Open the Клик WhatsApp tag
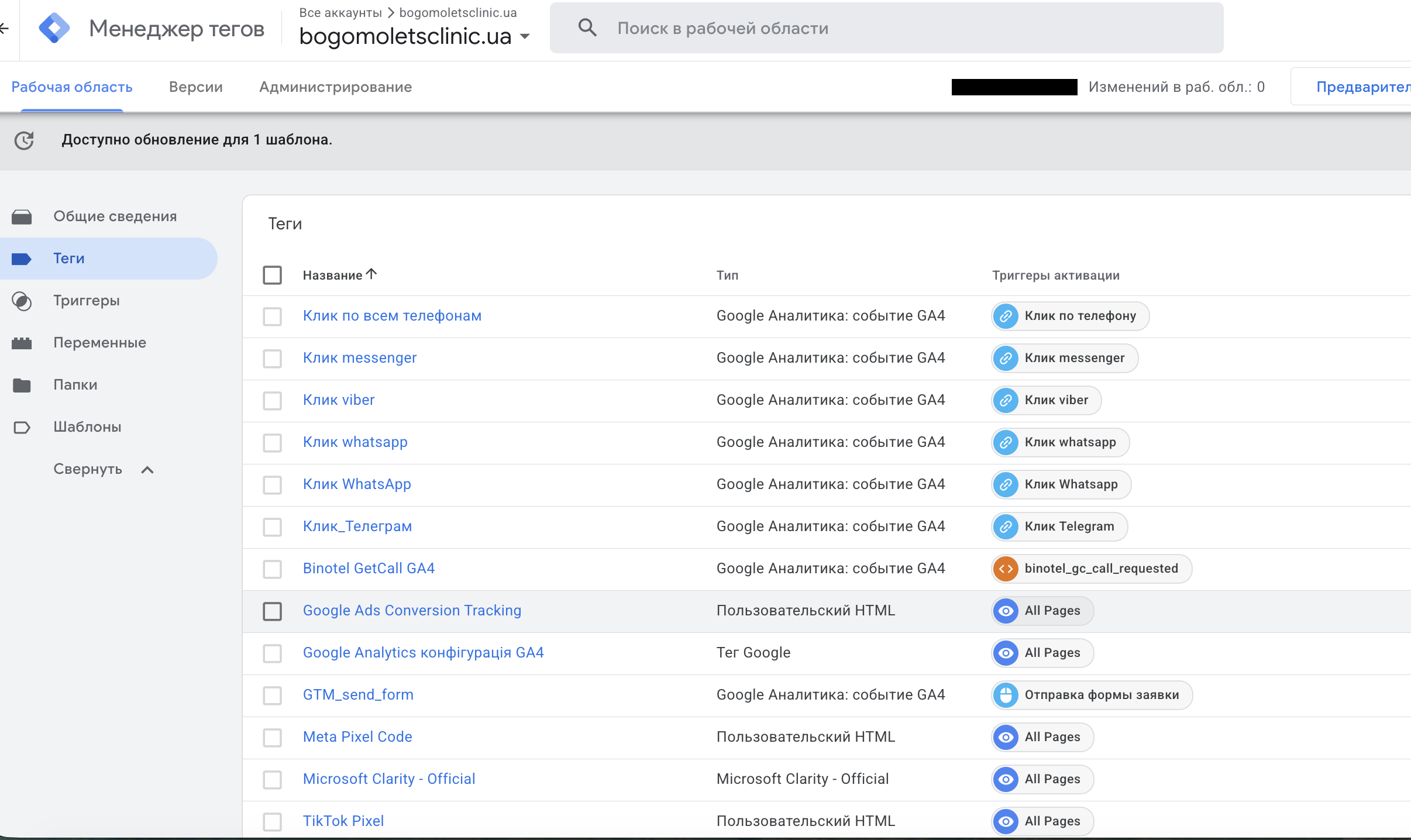The image size is (1411, 840). coord(357,484)
